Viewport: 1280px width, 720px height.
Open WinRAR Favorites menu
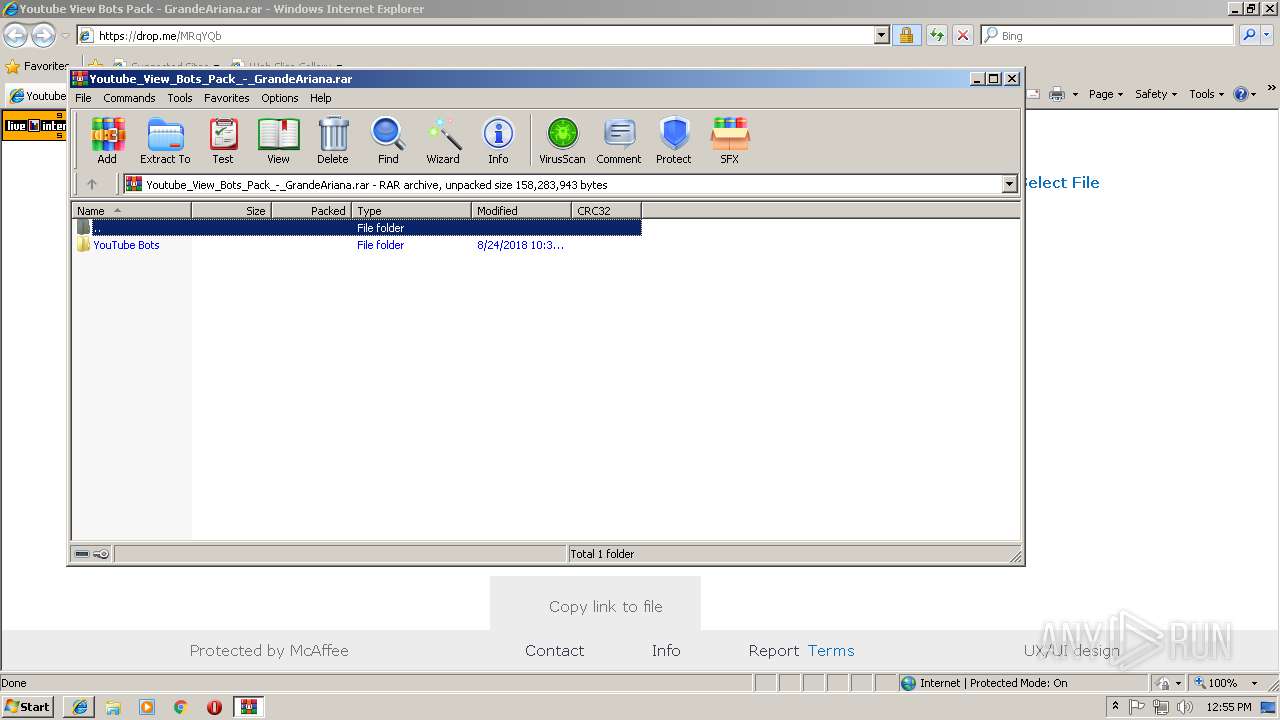pos(227,98)
